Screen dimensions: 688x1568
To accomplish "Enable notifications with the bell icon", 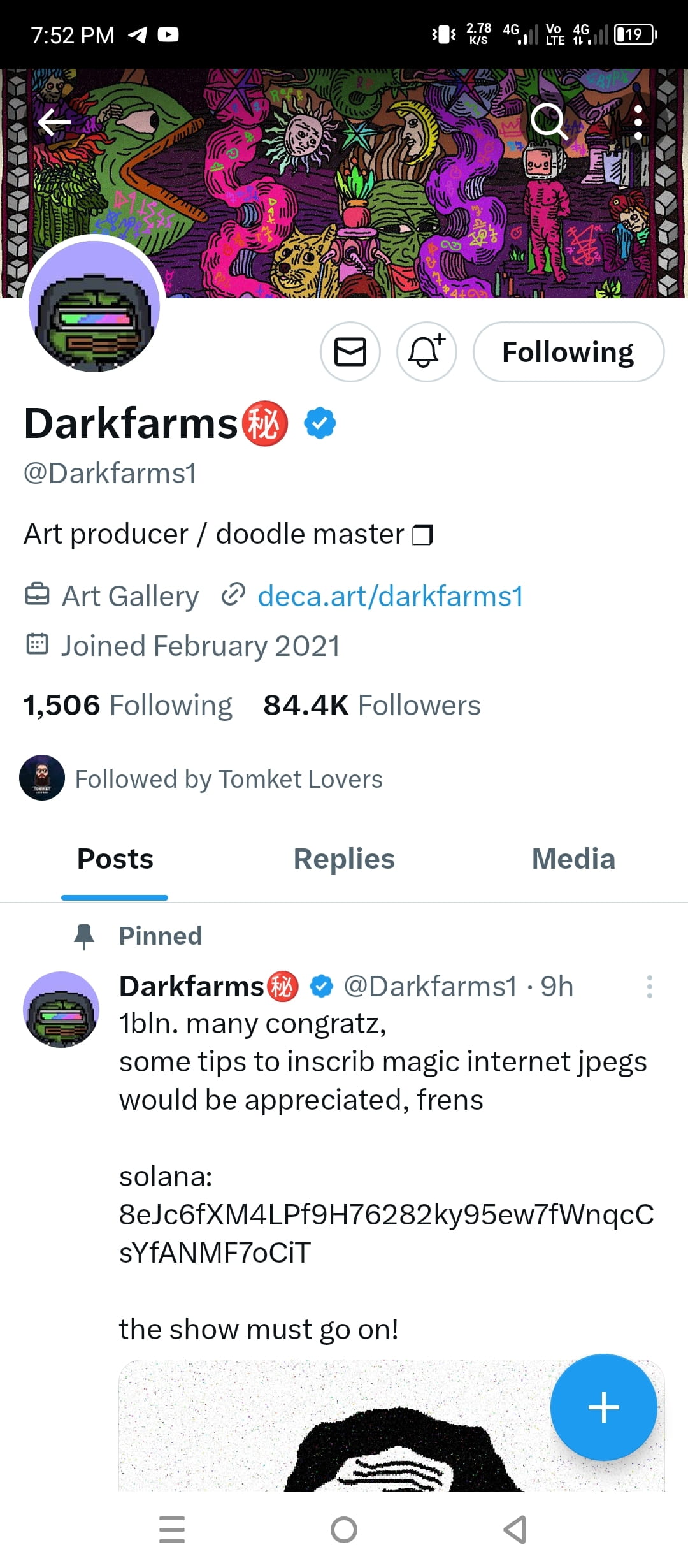I will [426, 352].
